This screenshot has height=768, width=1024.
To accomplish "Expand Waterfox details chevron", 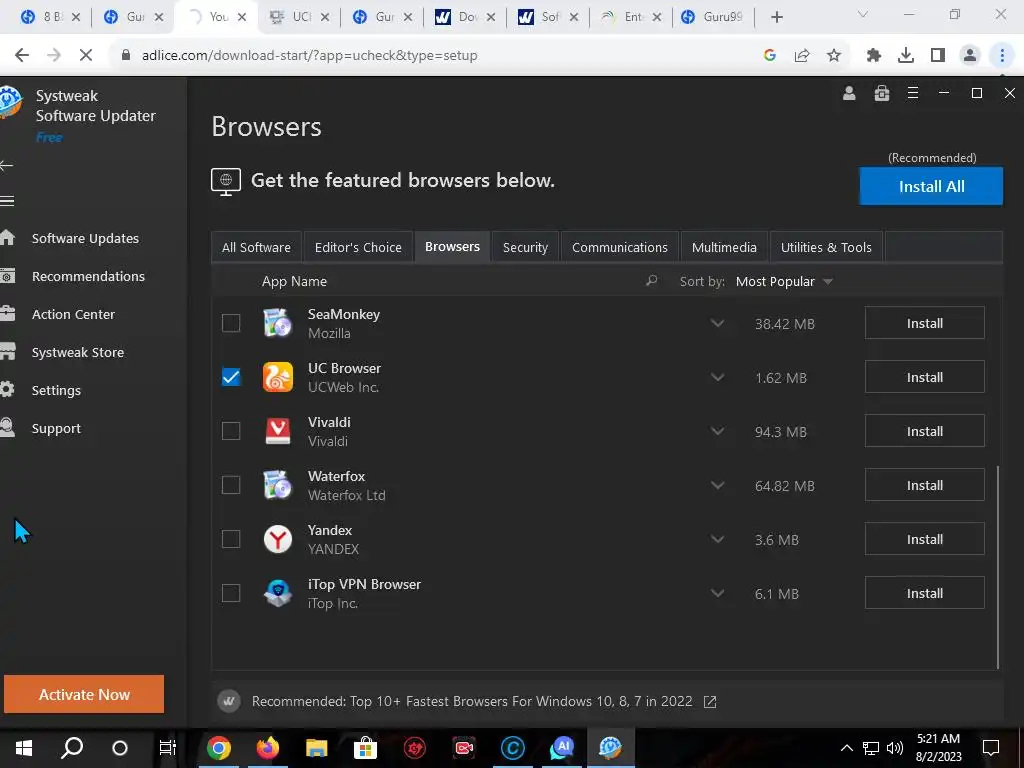I will [x=717, y=485].
